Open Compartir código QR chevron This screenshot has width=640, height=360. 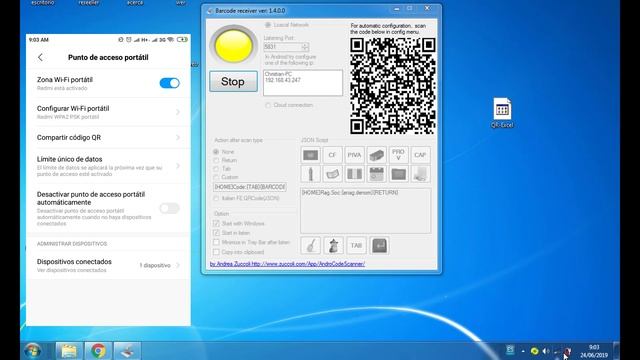(x=178, y=138)
